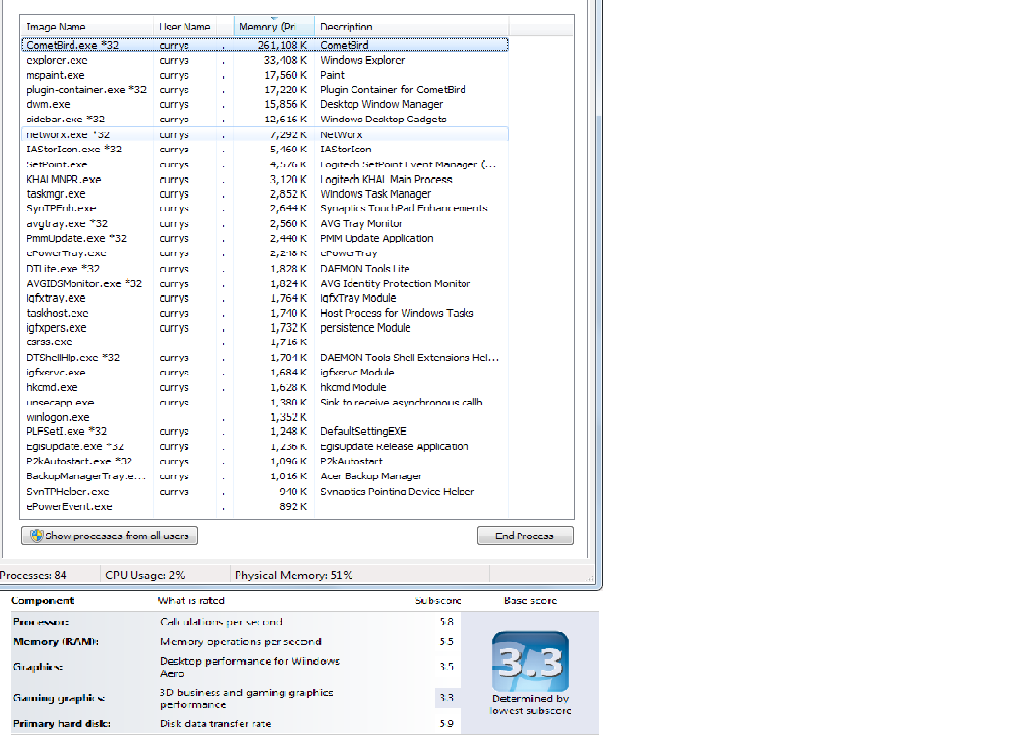
Task: Select the hkcmd.exe process
Action: click(265, 387)
